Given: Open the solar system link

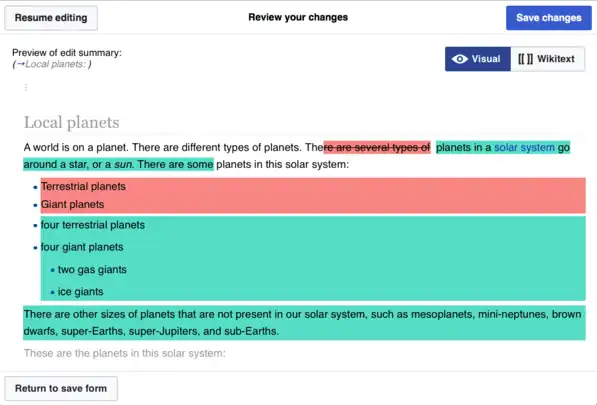Looking at the screenshot, I should [x=524, y=147].
